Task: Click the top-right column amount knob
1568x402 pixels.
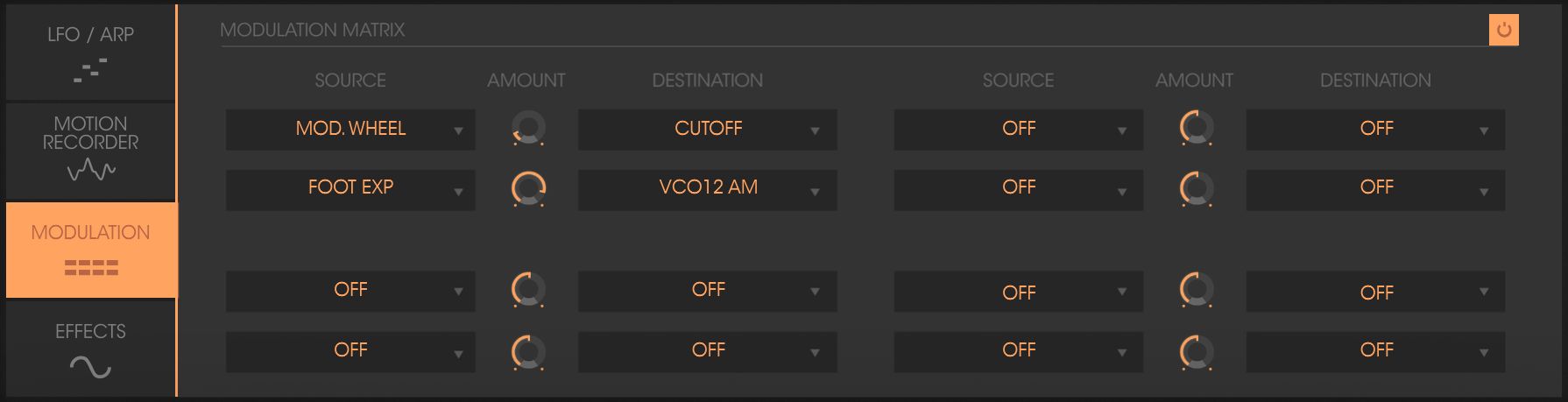Action: tap(1197, 129)
